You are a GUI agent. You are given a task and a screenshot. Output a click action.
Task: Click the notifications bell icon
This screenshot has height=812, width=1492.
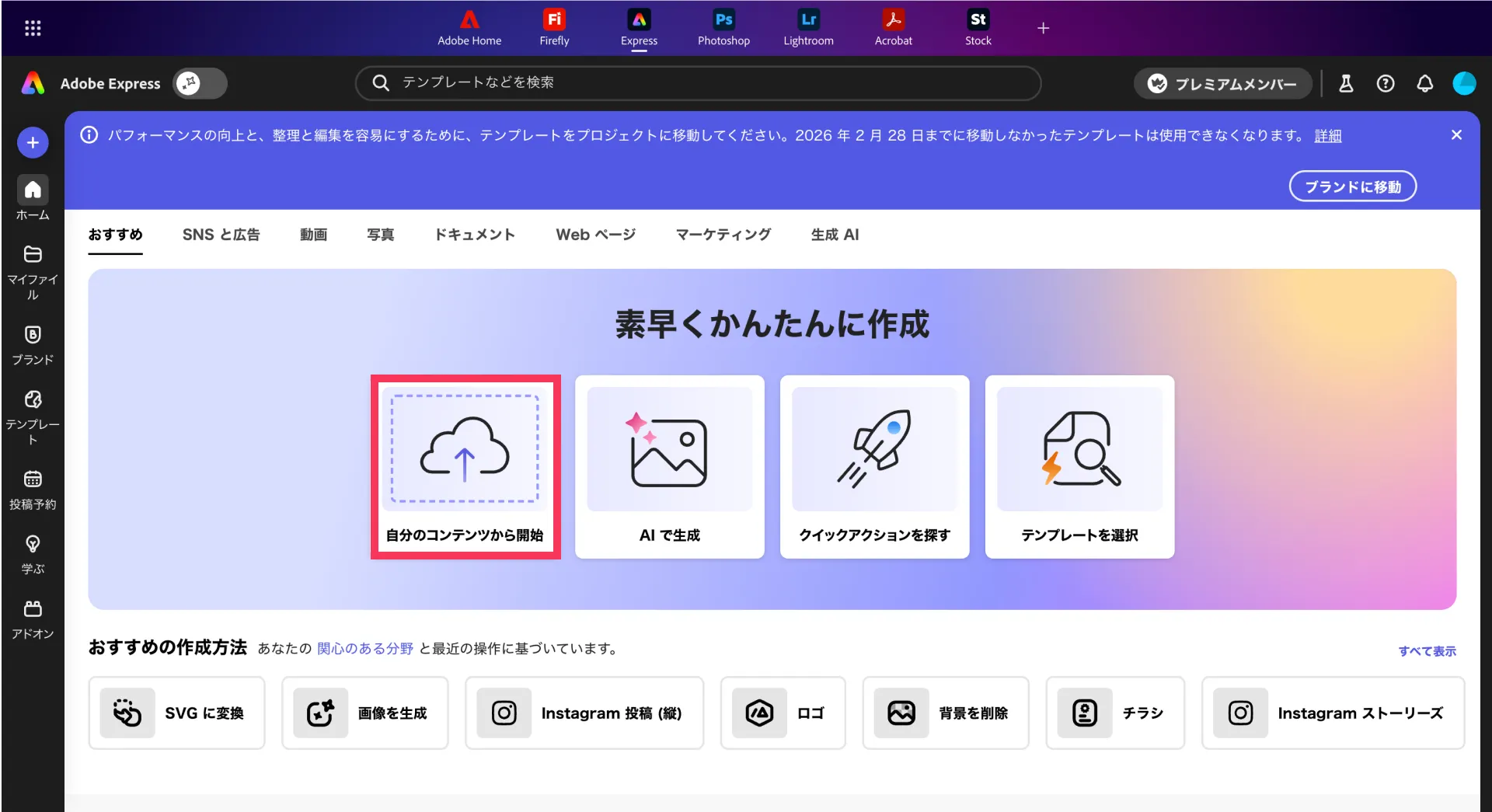(1424, 84)
